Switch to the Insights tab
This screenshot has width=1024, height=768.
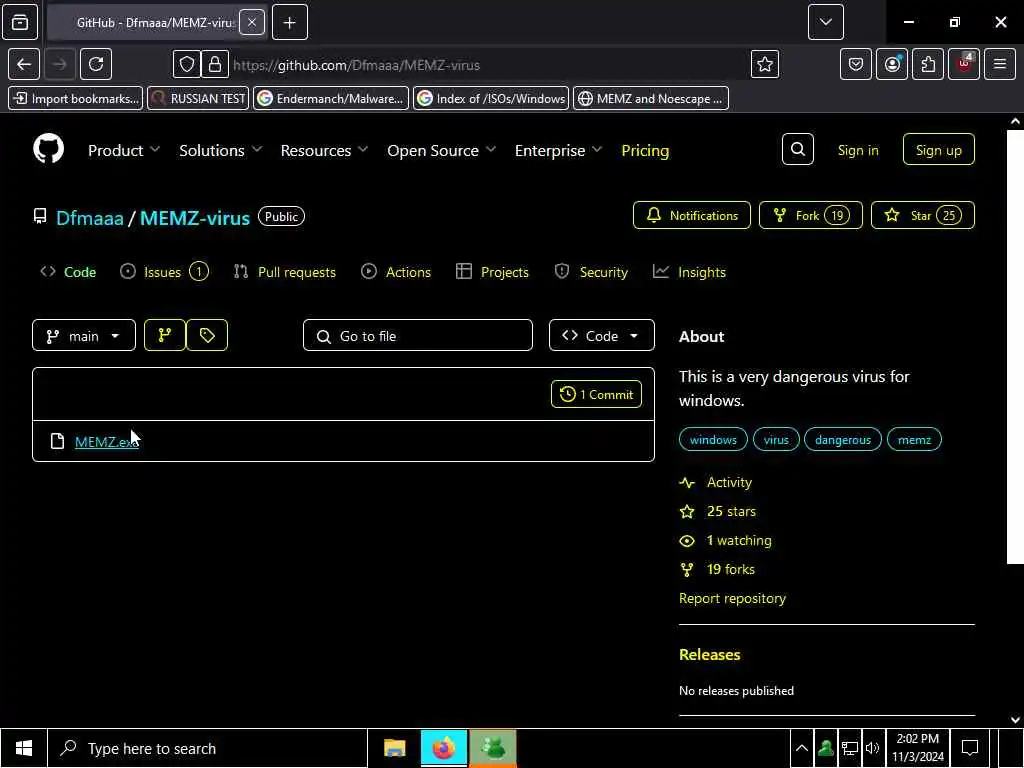690,272
